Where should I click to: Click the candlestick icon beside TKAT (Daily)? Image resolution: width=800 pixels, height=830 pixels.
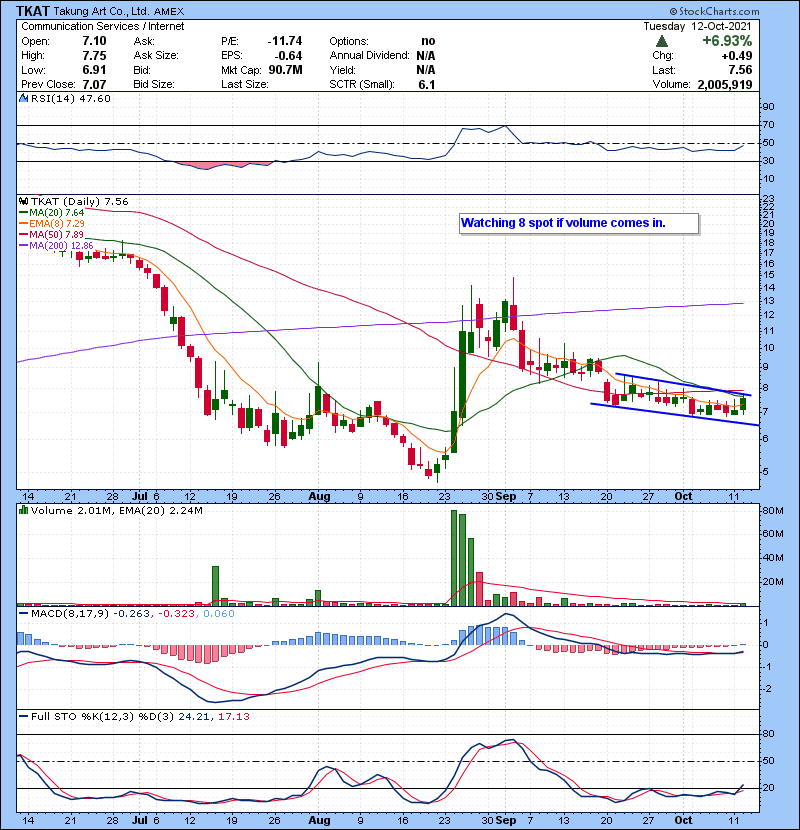pos(23,201)
